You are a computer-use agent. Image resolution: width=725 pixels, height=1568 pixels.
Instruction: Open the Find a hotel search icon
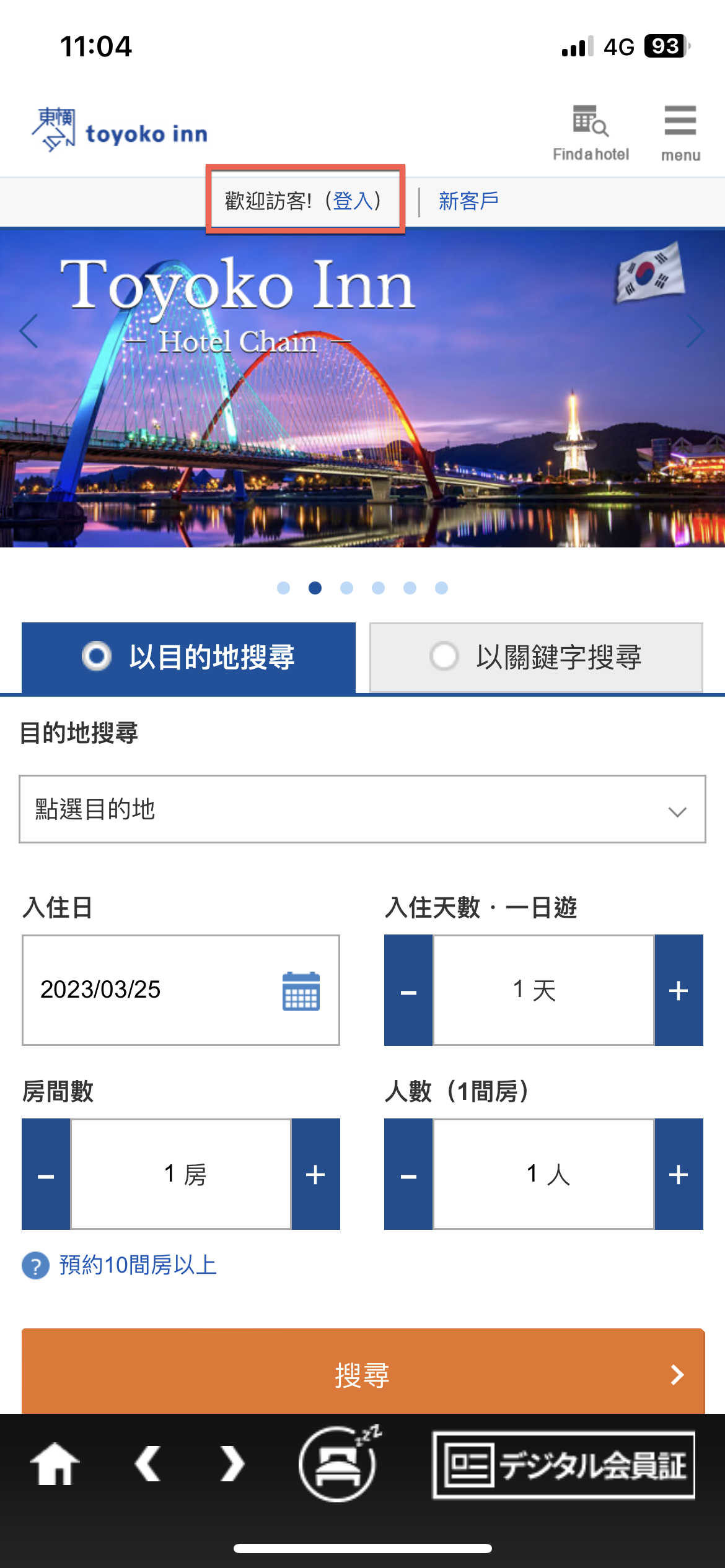(591, 133)
